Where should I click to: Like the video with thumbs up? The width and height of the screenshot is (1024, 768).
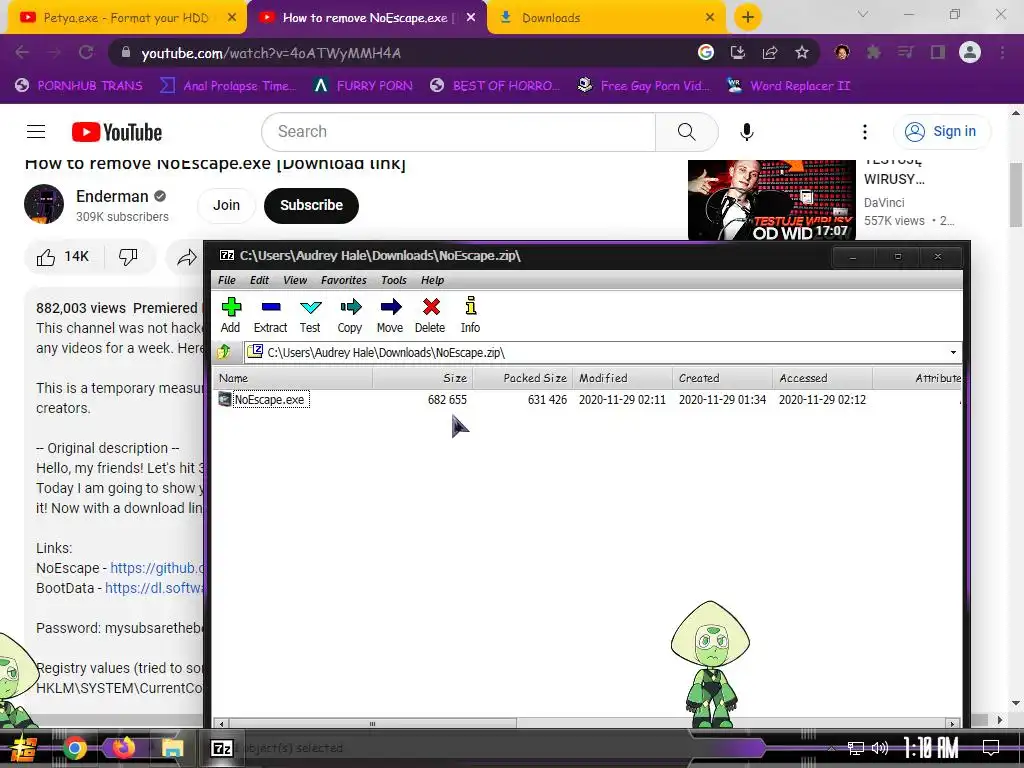tap(63, 257)
